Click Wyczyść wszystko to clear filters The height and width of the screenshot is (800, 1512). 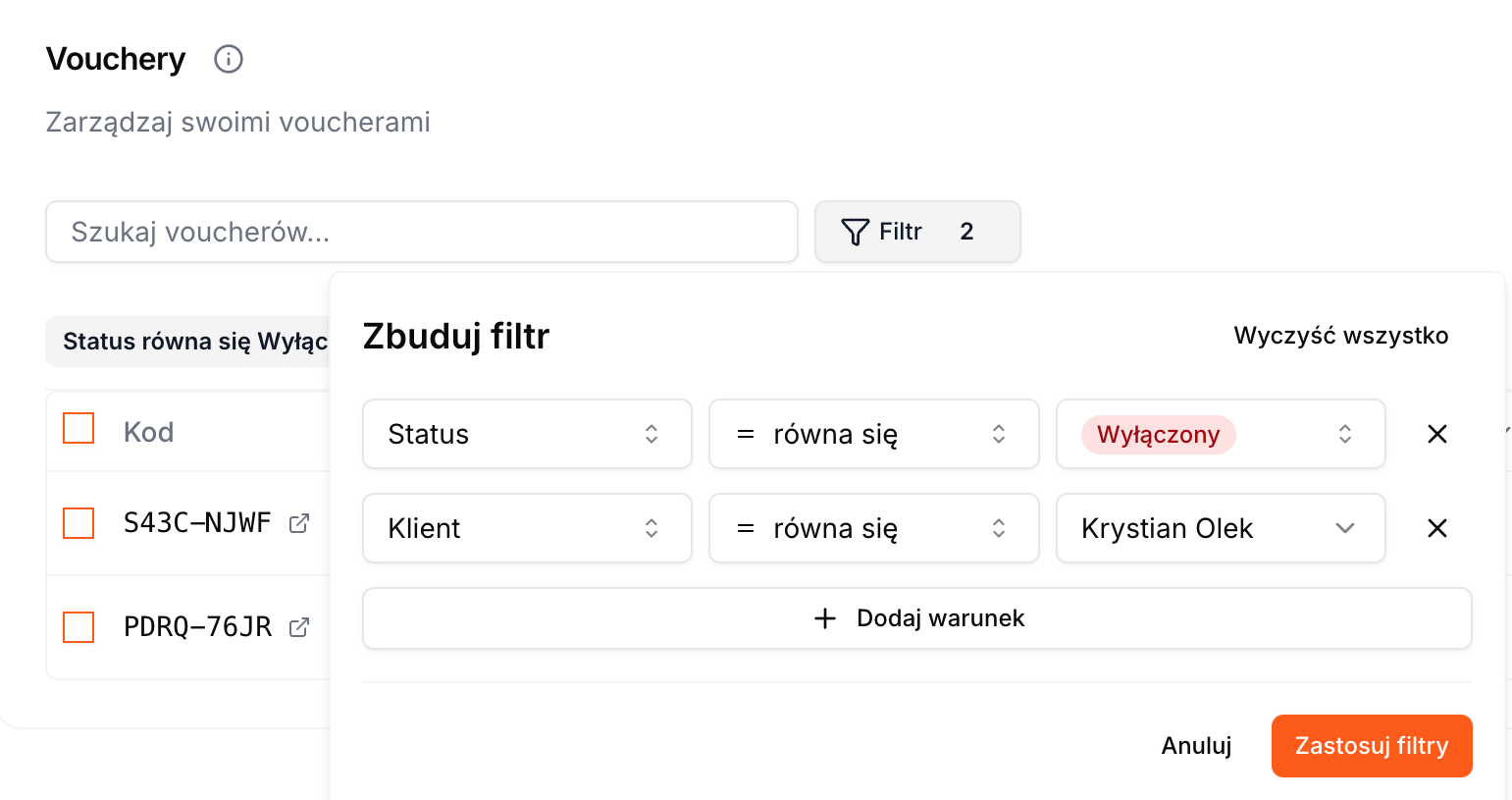pyautogui.click(x=1340, y=336)
